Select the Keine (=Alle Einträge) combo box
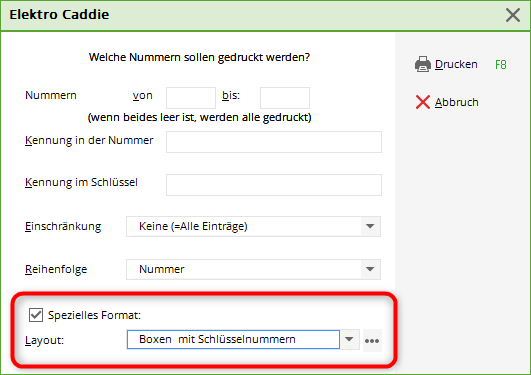This screenshot has height=375, width=531. (253, 226)
